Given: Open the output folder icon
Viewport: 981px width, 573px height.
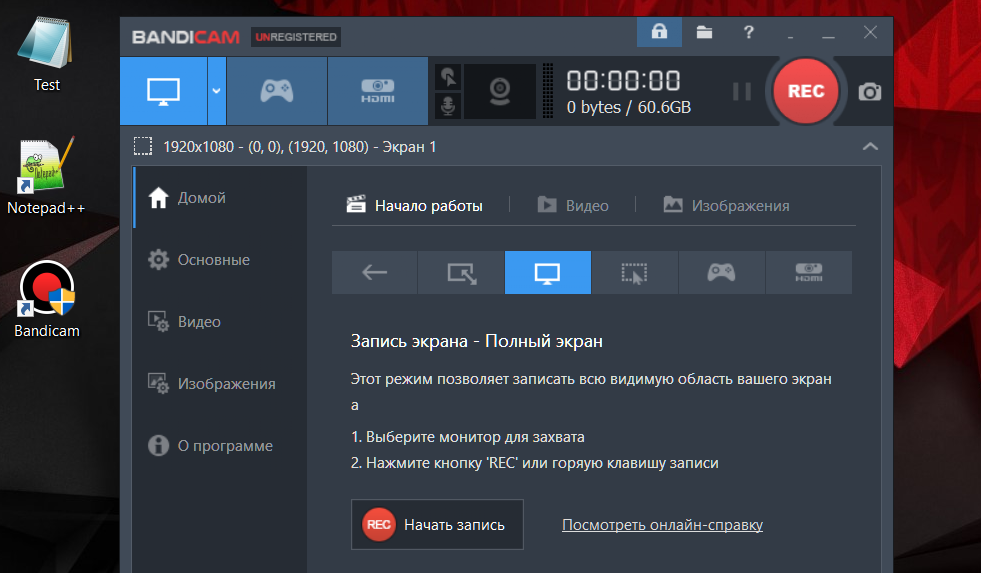Looking at the screenshot, I should click(x=704, y=32).
